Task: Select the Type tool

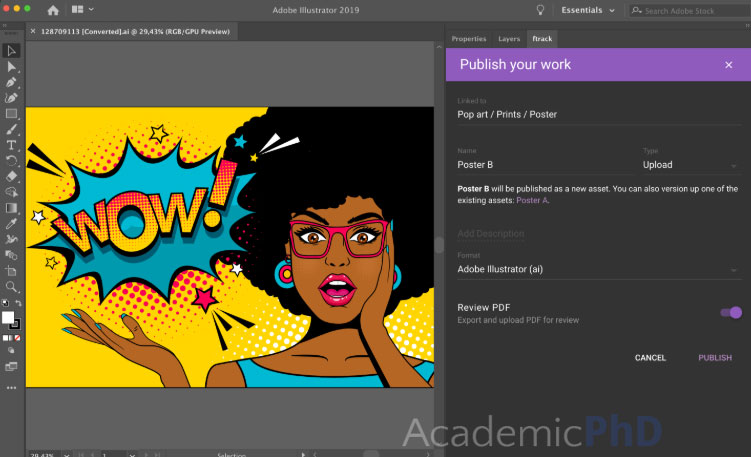Action: click(11, 145)
